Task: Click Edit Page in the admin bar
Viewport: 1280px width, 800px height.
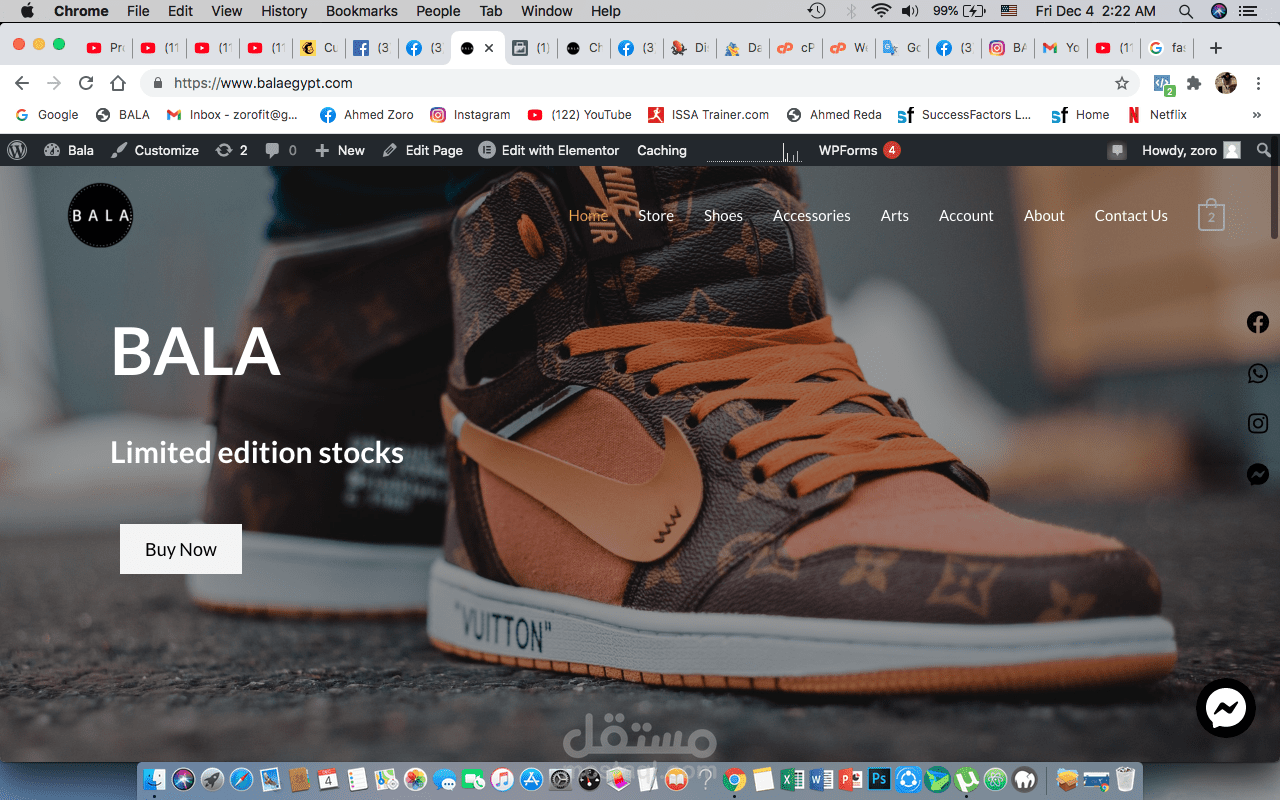Action: click(423, 150)
